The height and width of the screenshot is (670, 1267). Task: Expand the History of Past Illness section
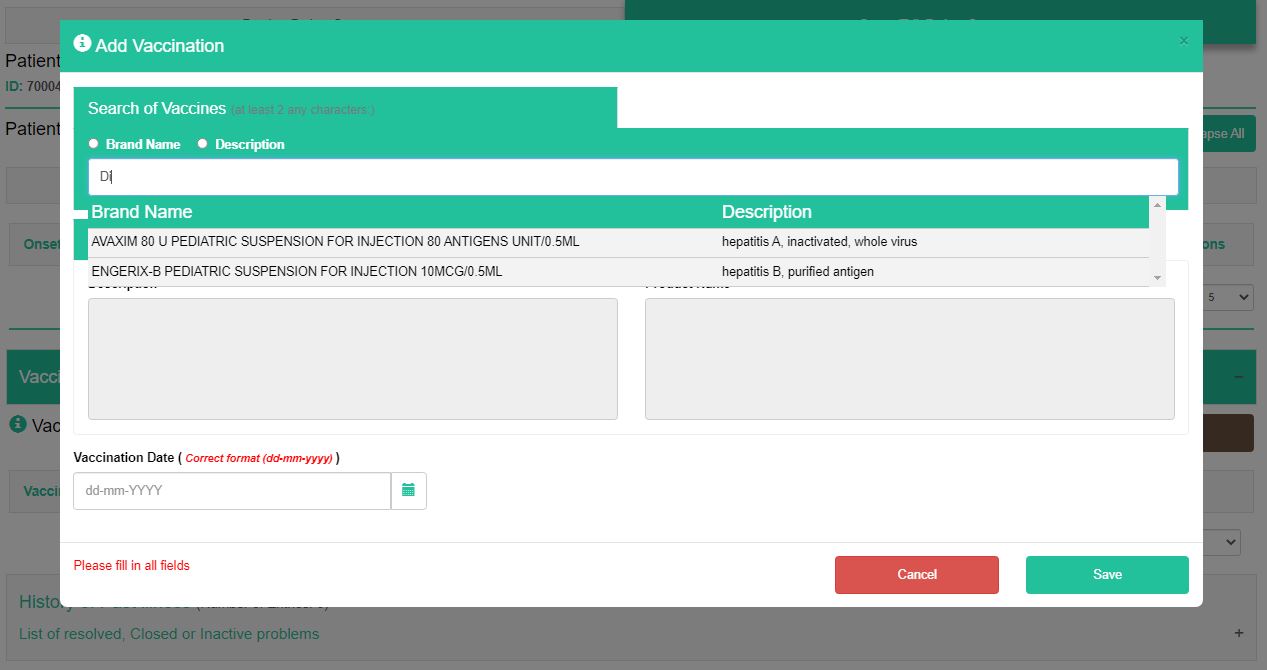[x=1239, y=633]
